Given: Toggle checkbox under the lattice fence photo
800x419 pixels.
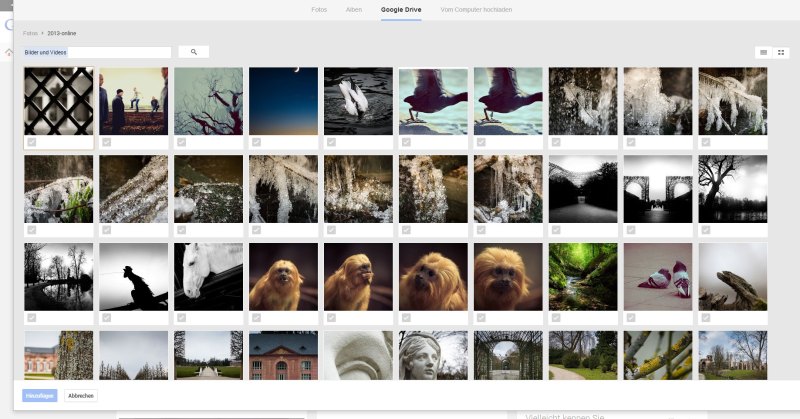Looking at the screenshot, I should coord(32,142).
